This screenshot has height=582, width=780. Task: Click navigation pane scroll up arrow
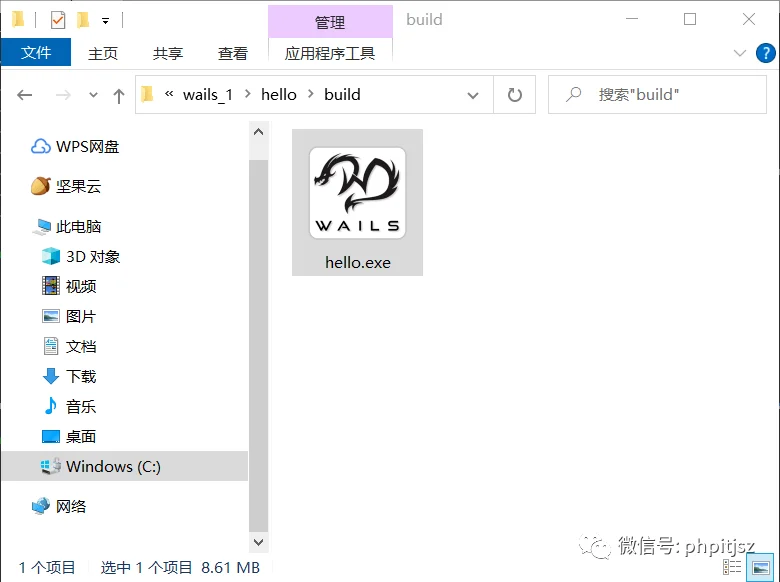coord(258,132)
